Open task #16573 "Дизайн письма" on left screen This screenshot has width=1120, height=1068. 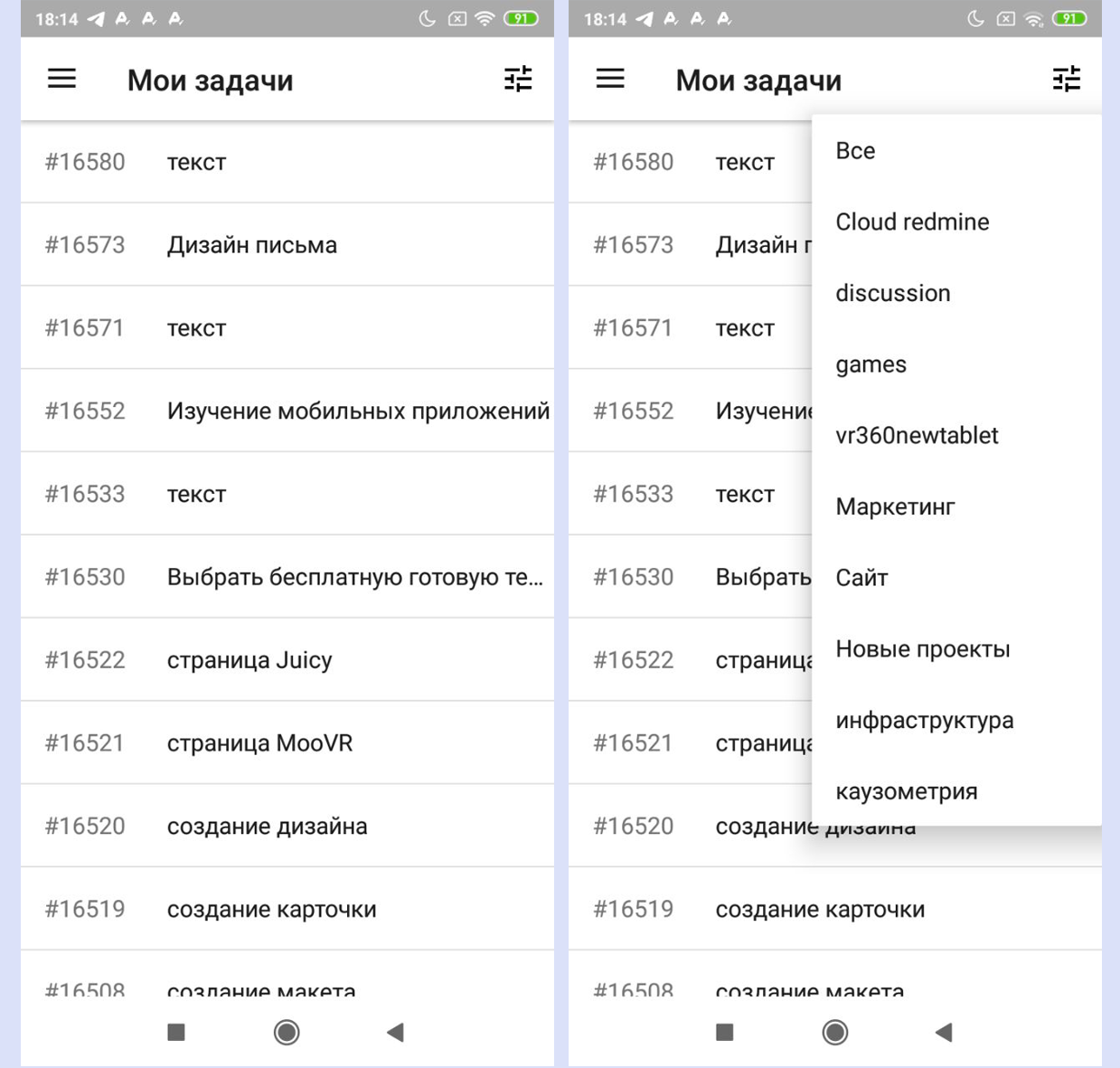pos(287,245)
